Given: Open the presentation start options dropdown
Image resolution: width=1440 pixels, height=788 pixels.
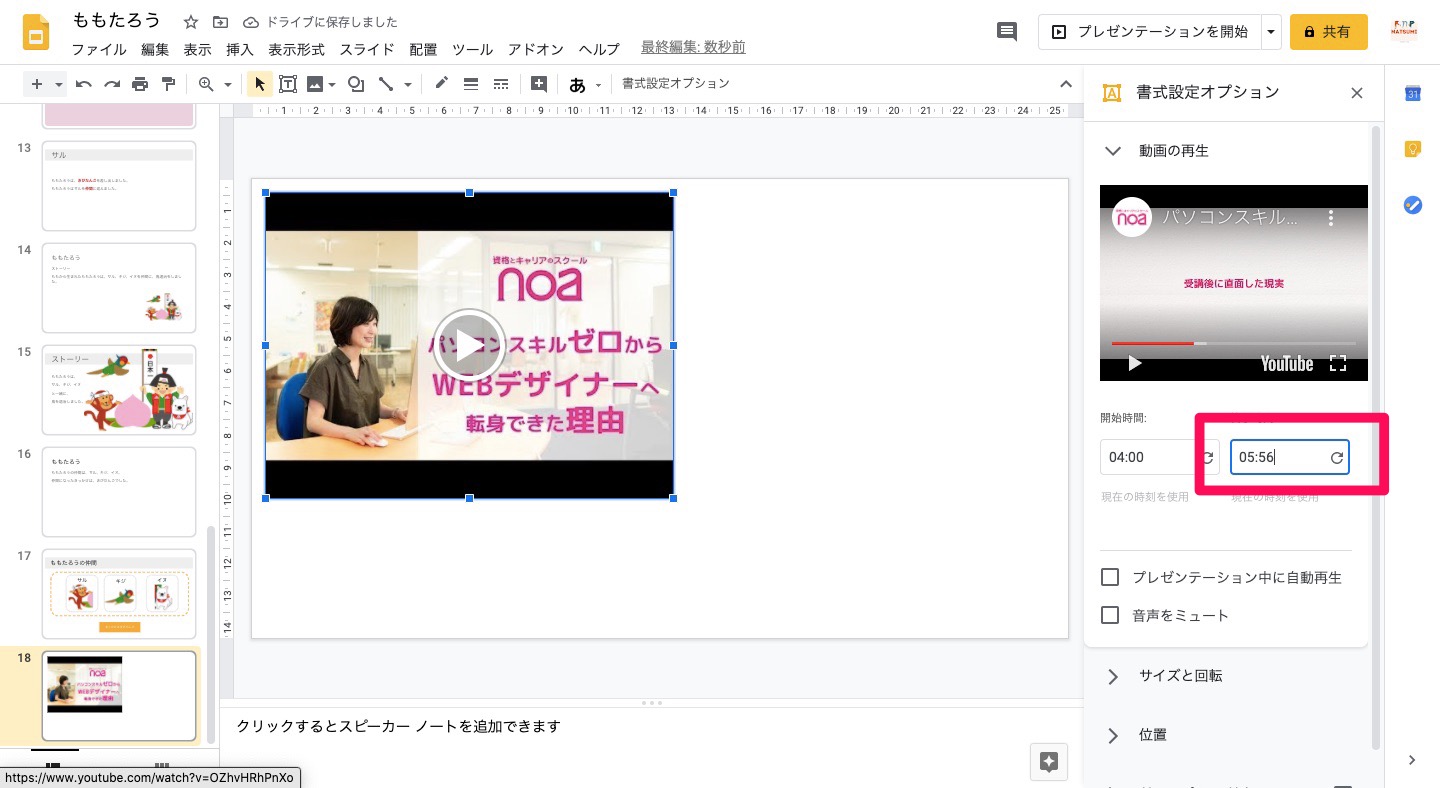Looking at the screenshot, I should point(1271,32).
